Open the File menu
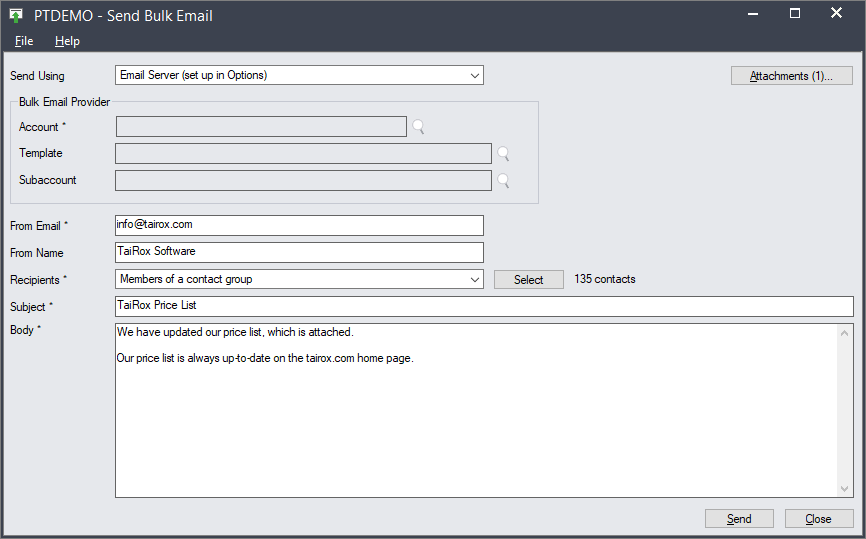This screenshot has height=539, width=866. (x=24, y=41)
